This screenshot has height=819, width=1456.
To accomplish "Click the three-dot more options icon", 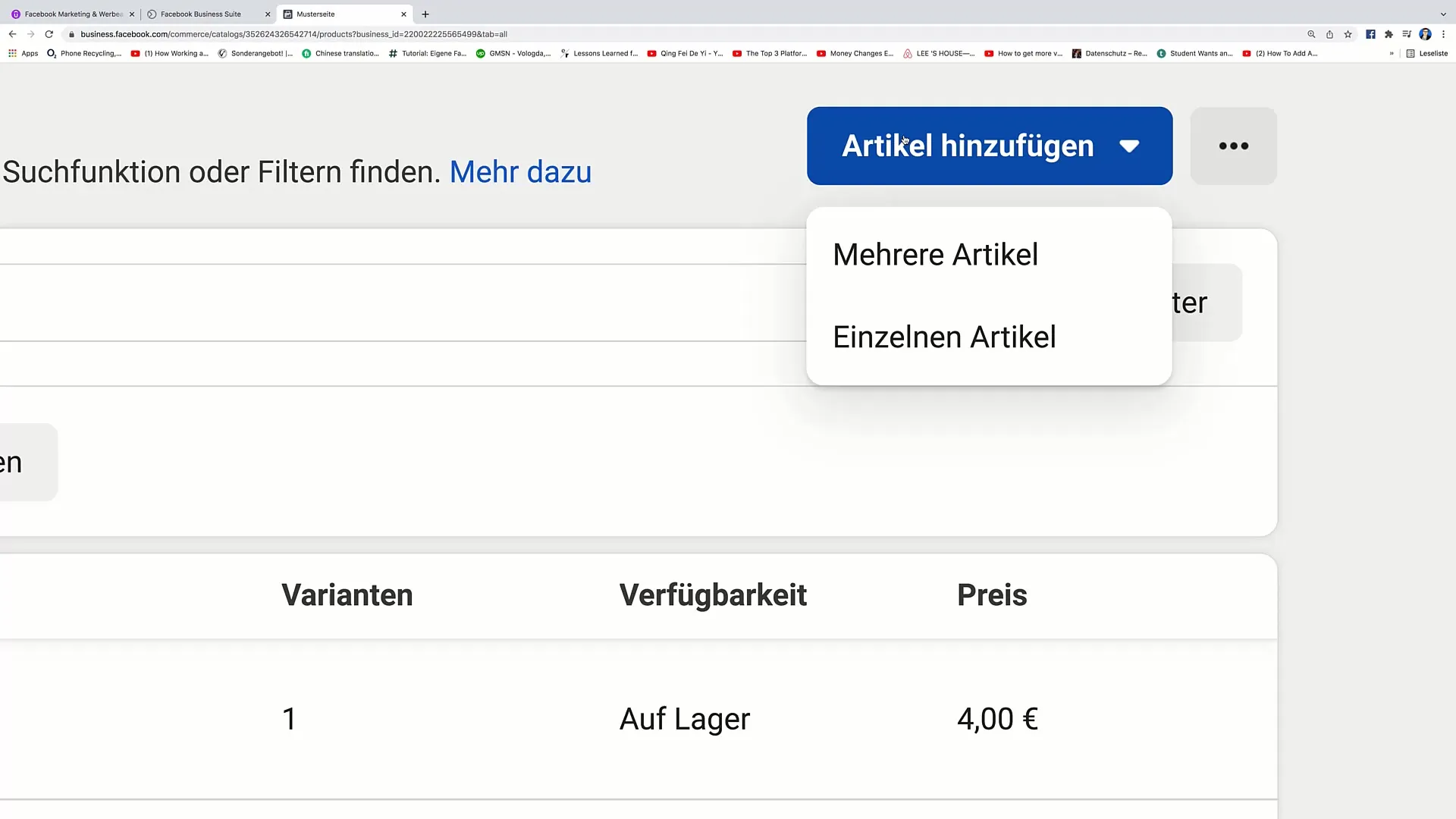I will click(x=1234, y=145).
